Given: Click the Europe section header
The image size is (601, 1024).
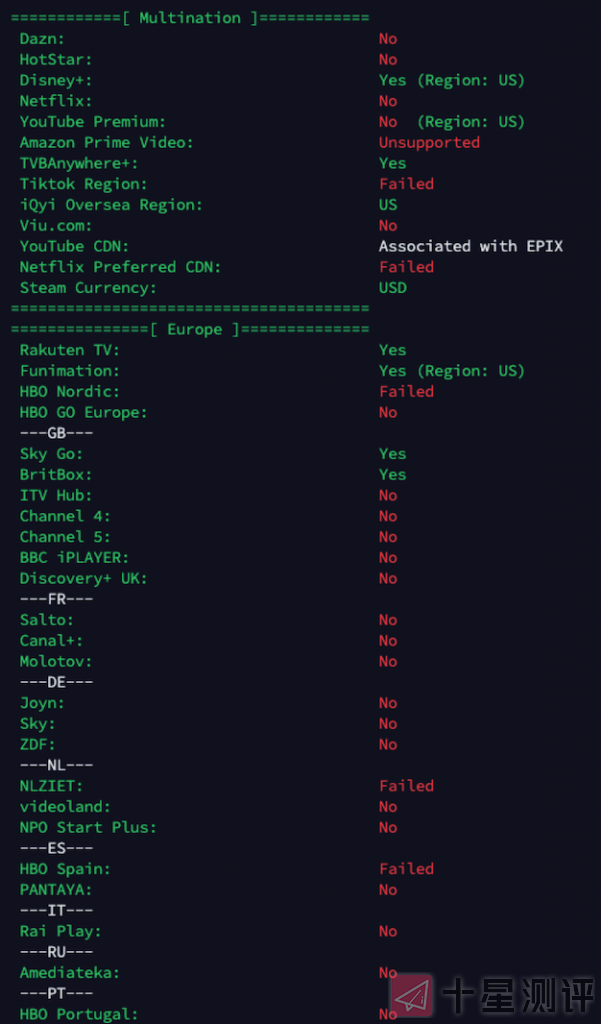Looking at the screenshot, I should 190,329.
